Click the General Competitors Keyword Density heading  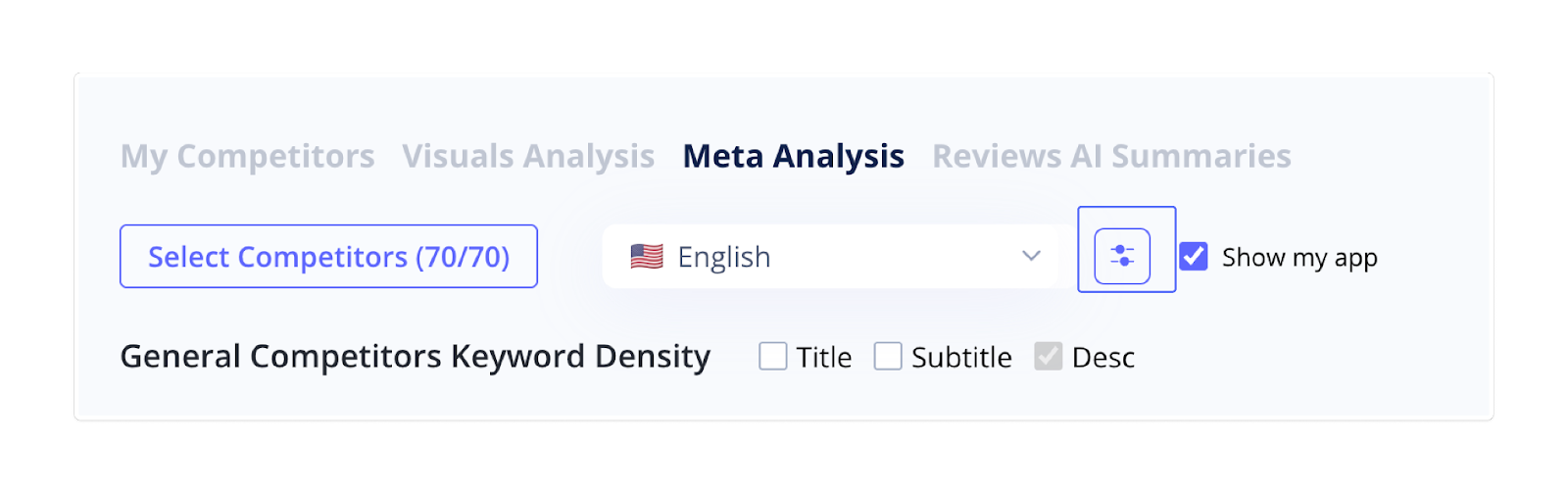coord(415,357)
